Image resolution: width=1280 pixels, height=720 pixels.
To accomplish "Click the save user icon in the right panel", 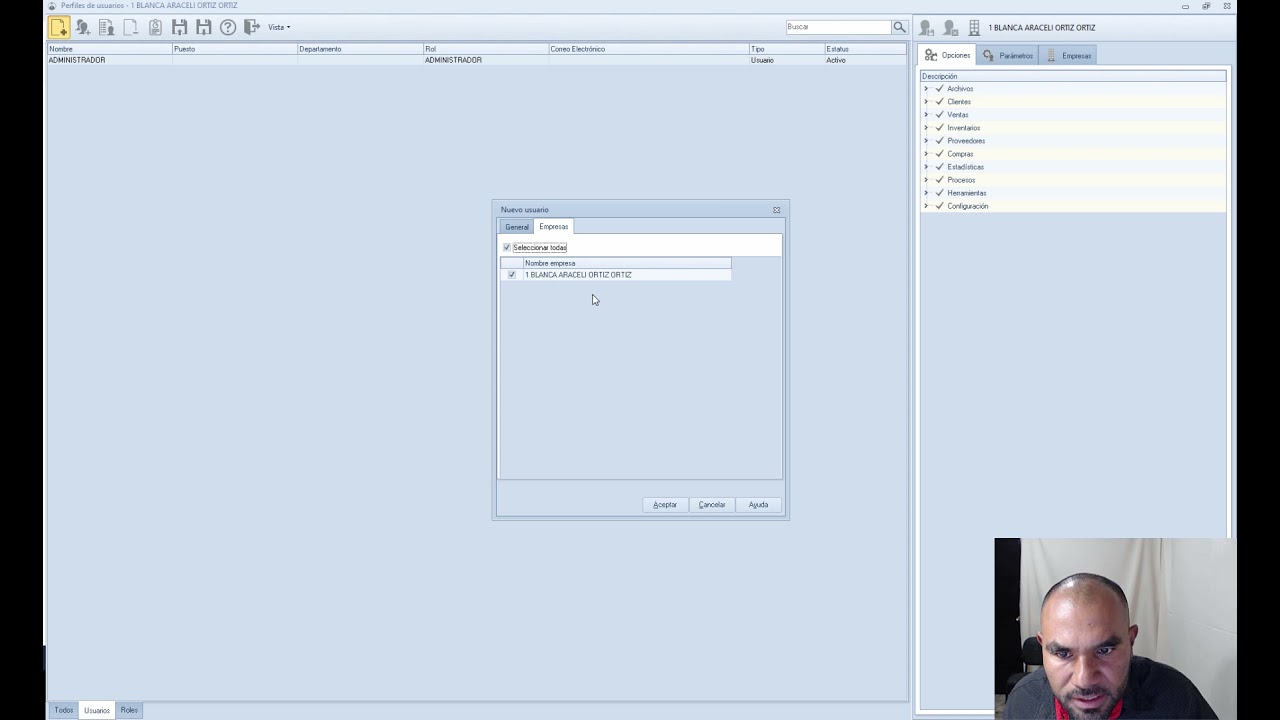I will click(926, 28).
